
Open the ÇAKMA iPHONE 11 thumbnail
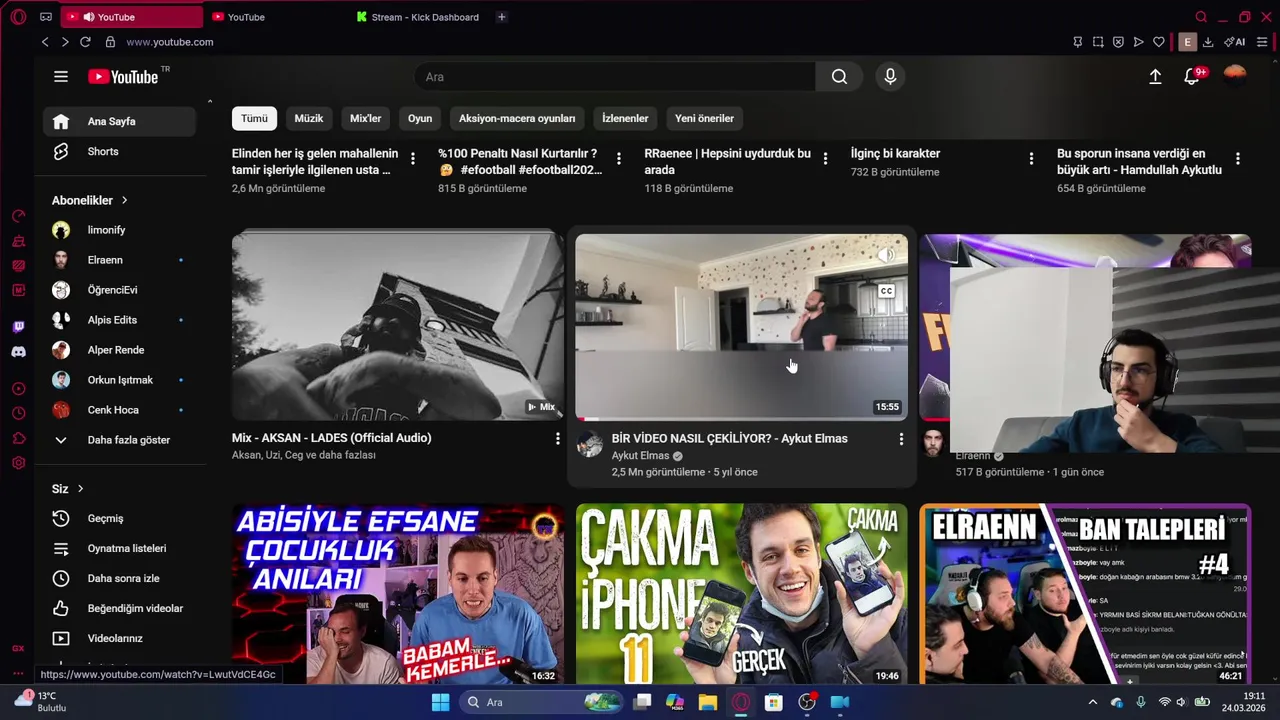click(741, 593)
